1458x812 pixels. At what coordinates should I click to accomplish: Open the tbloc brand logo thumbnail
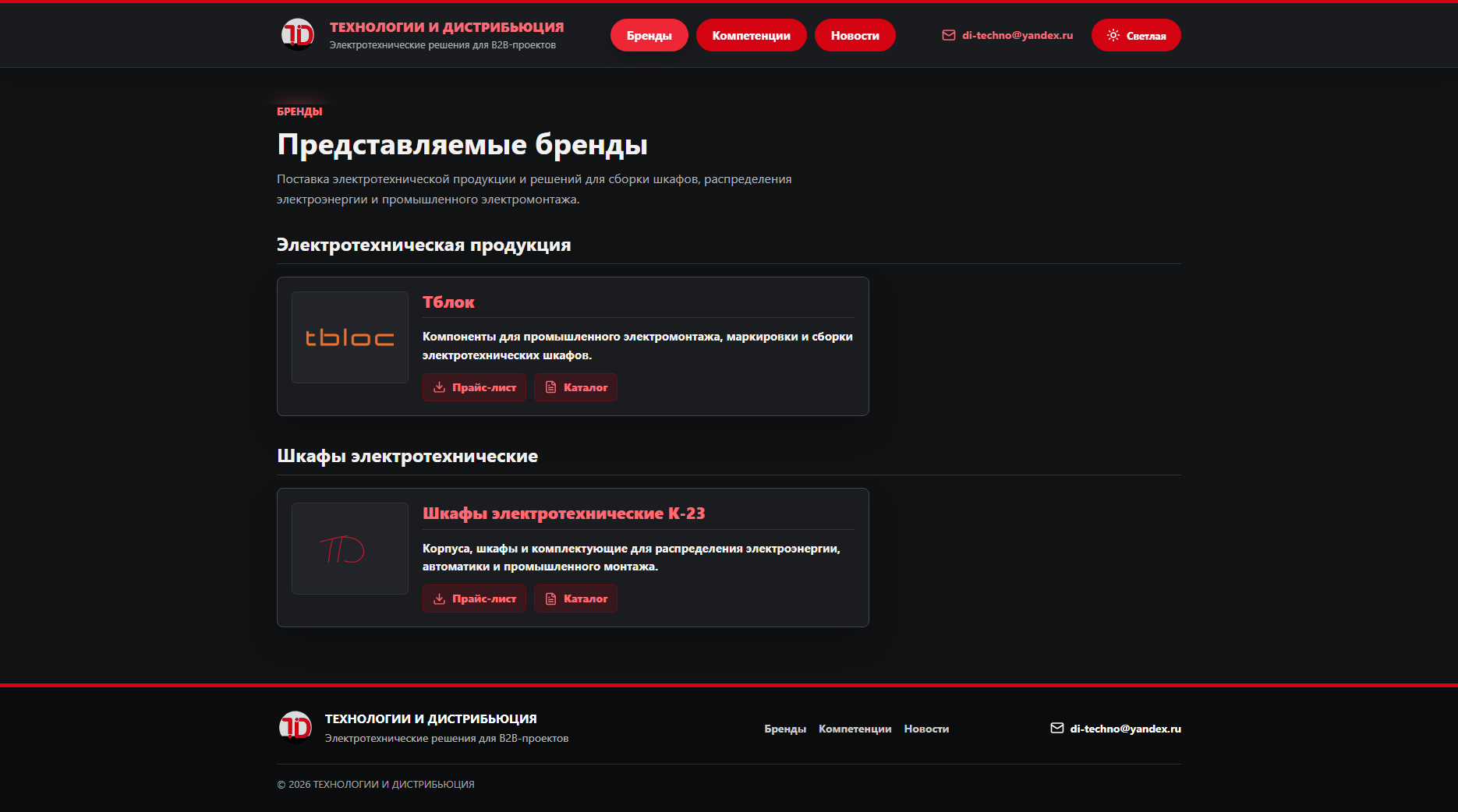(x=350, y=337)
